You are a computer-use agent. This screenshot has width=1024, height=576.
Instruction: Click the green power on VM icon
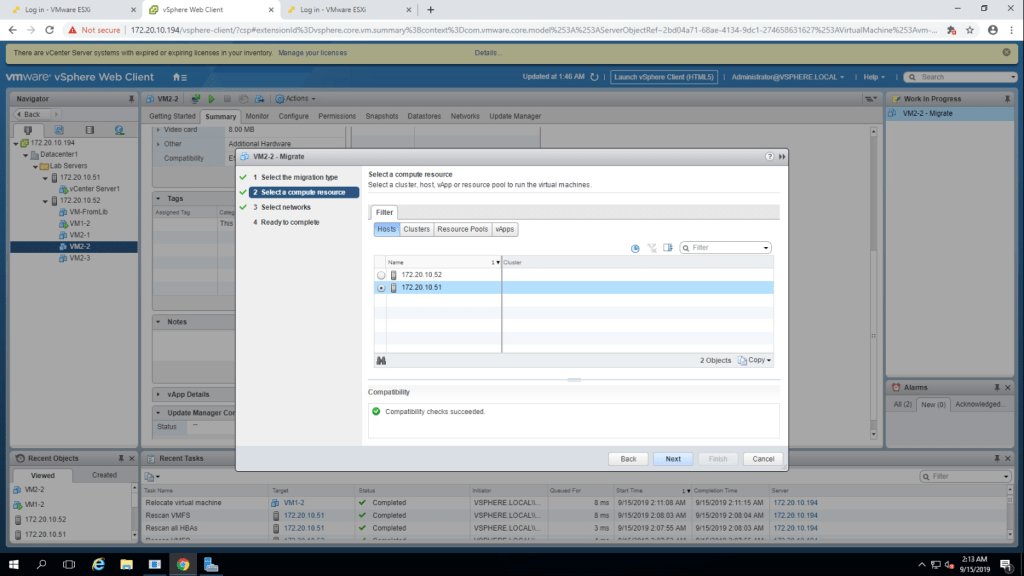(x=212, y=99)
